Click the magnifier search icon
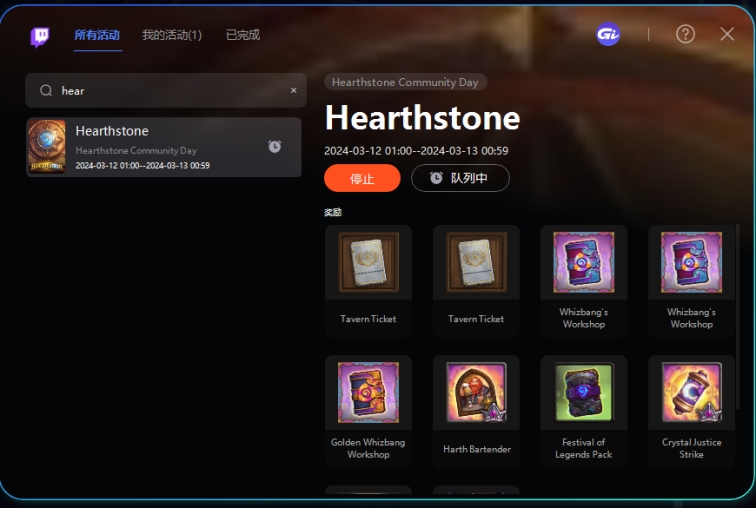 (46, 91)
